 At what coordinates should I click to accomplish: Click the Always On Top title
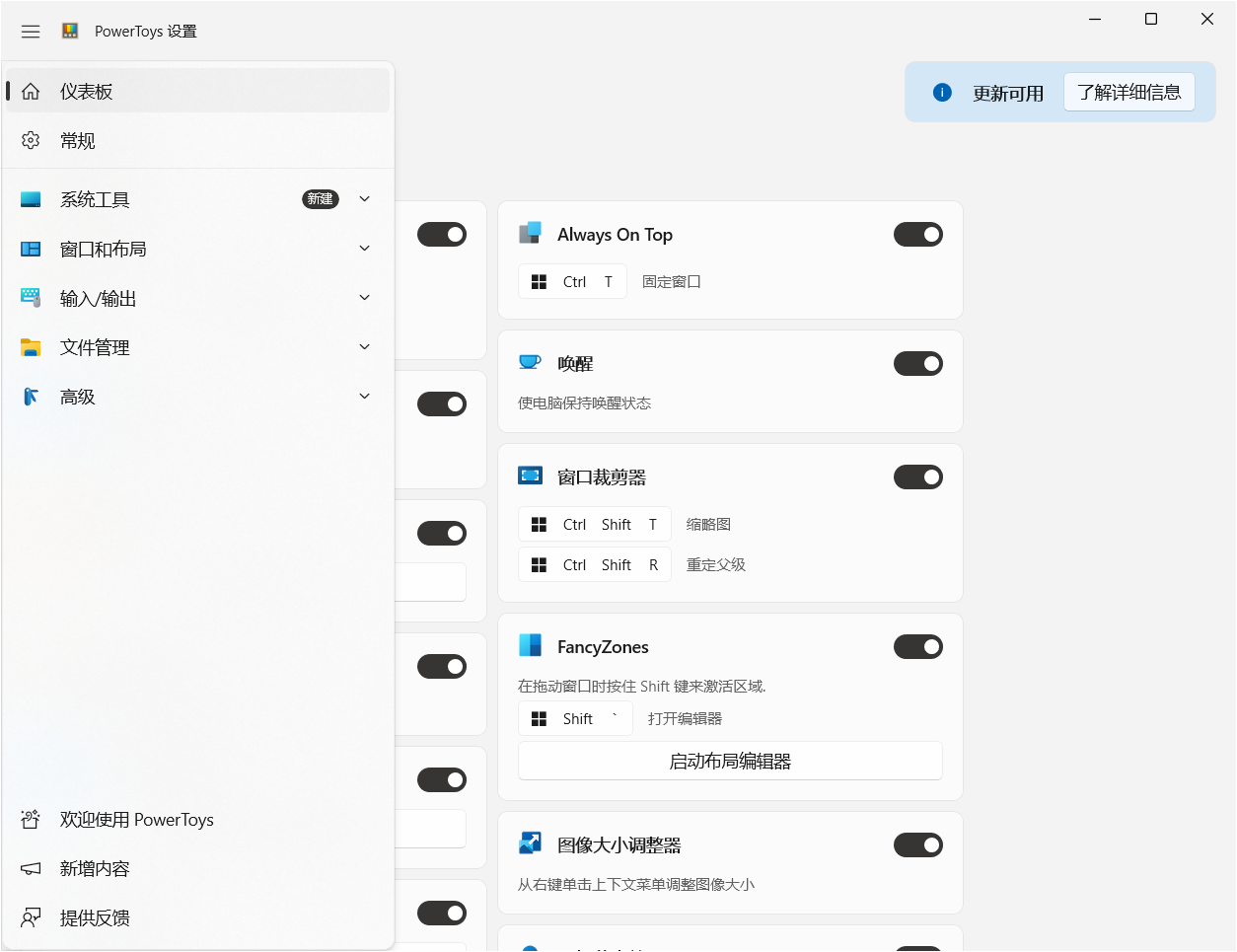(x=615, y=235)
